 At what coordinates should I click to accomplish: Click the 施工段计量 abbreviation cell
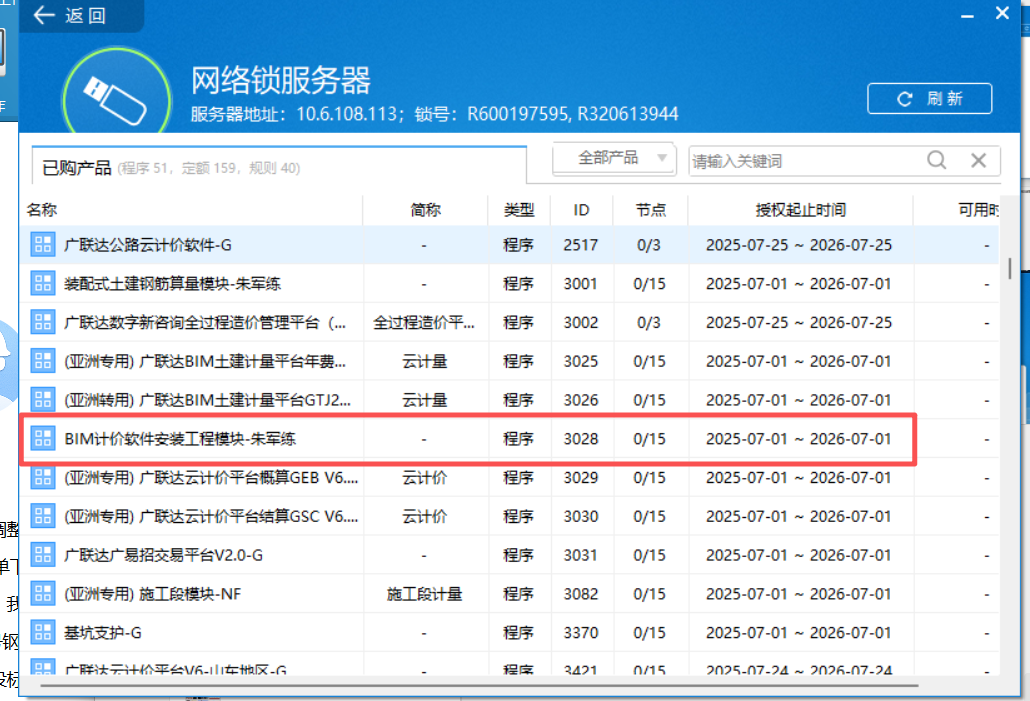point(424,594)
